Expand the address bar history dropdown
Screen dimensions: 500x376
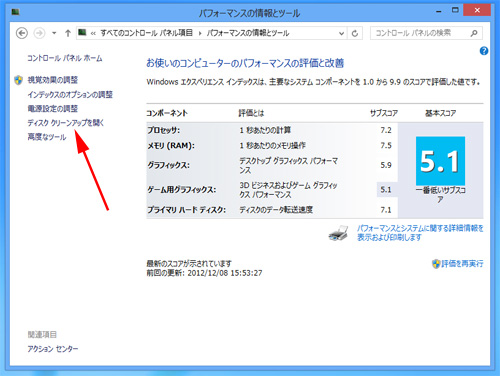click(x=341, y=33)
